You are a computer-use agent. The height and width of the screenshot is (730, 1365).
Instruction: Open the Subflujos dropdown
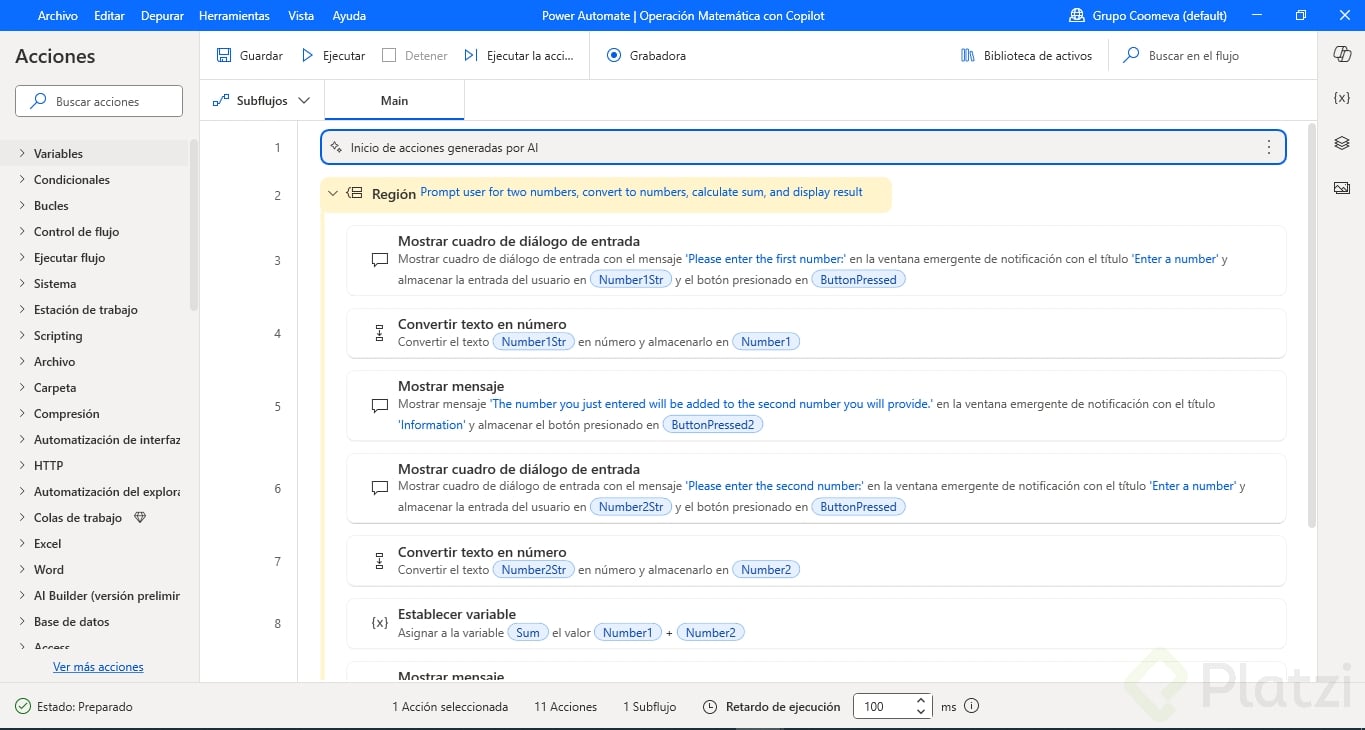pyautogui.click(x=262, y=101)
